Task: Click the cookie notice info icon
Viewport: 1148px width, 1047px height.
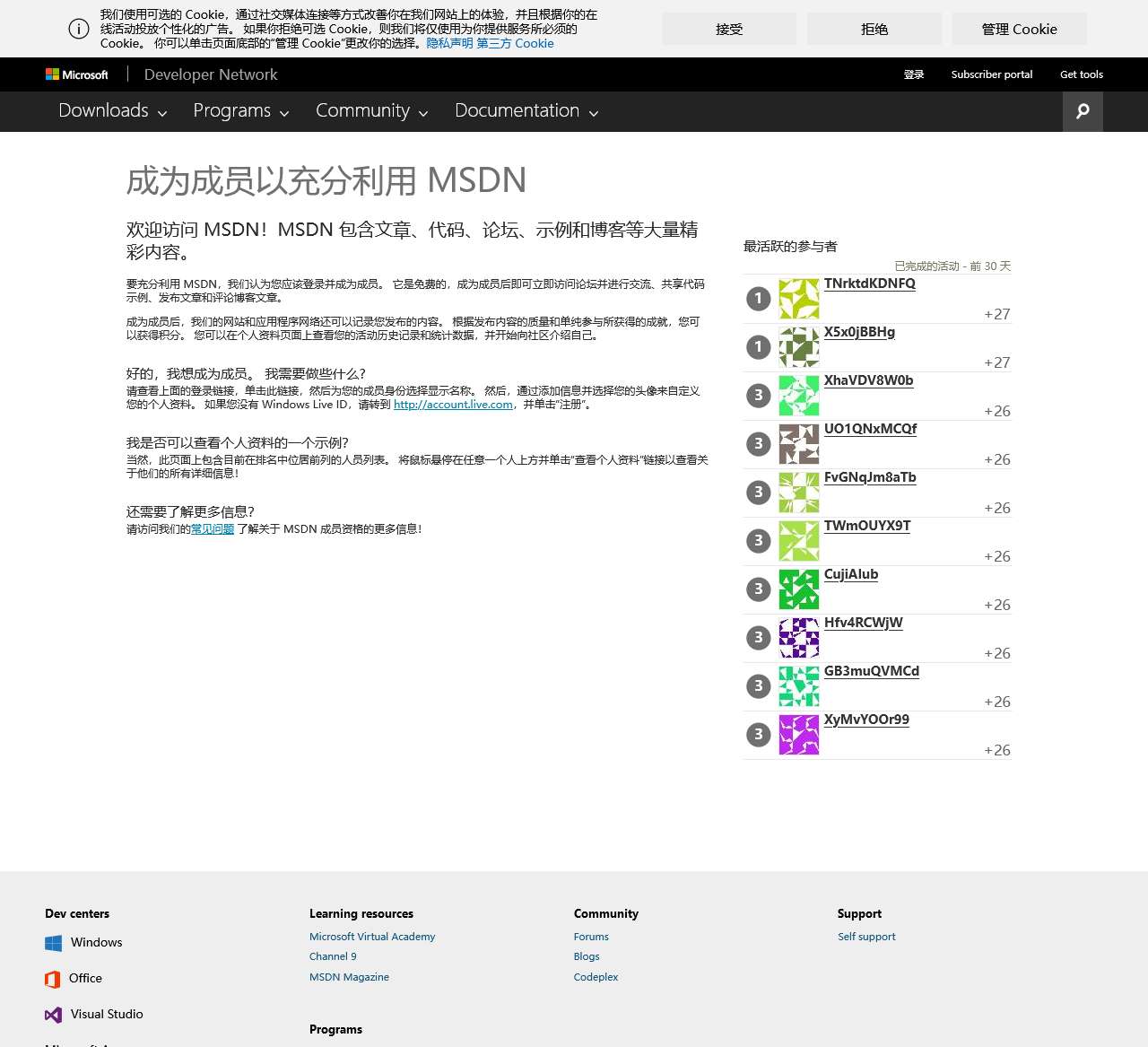Action: point(79,29)
